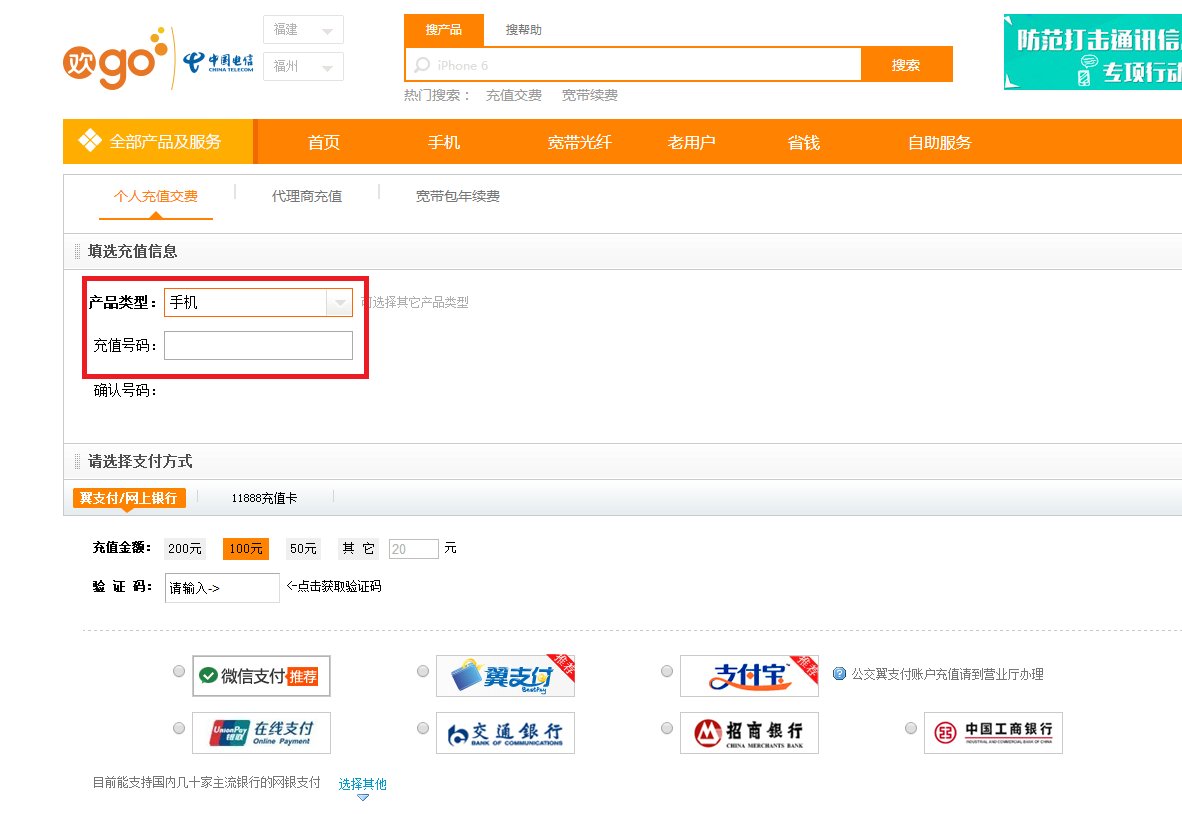
Task: Click the 搜索 search button
Action: click(x=906, y=63)
